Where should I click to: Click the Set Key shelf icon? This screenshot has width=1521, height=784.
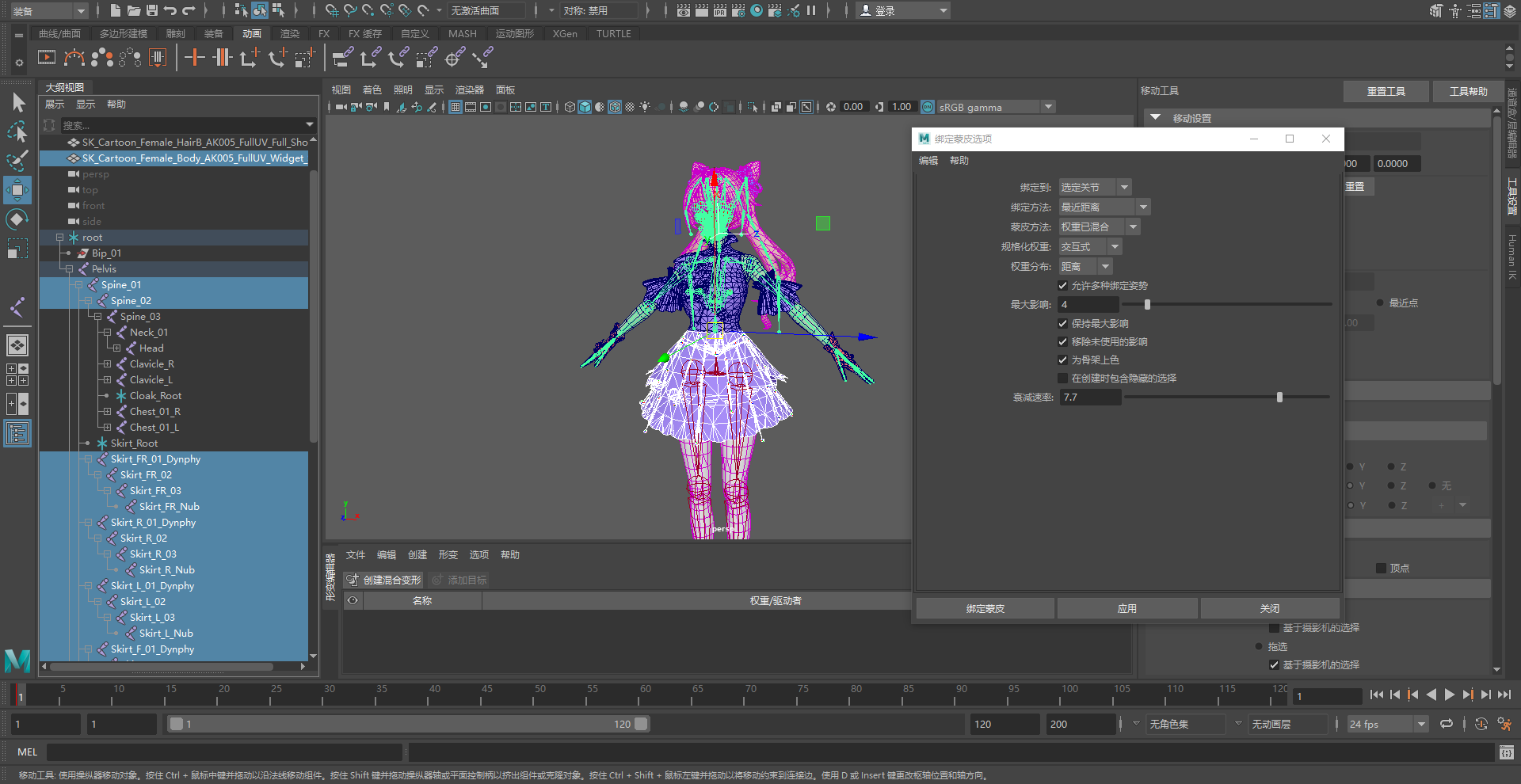[194, 58]
